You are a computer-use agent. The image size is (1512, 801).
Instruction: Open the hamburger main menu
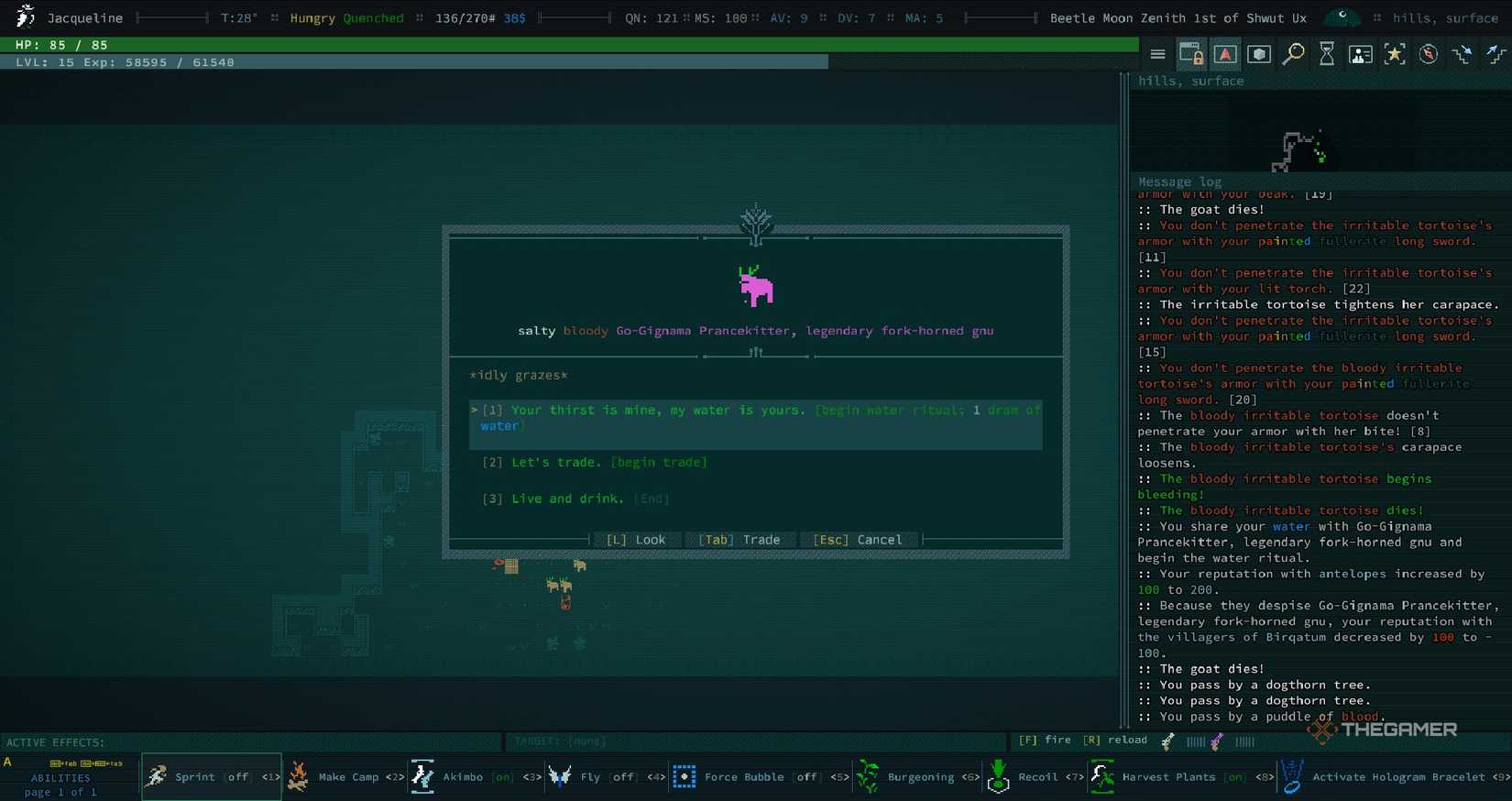click(1157, 54)
